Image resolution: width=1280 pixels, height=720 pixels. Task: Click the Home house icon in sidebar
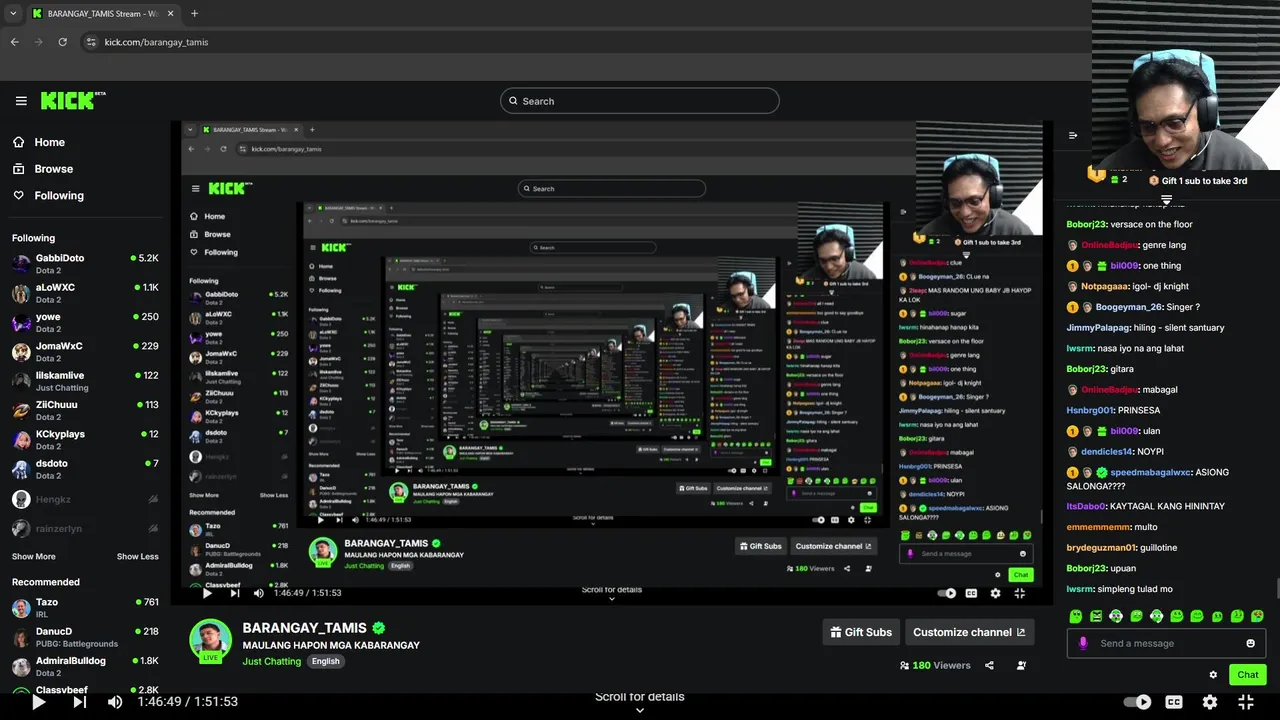[19, 142]
